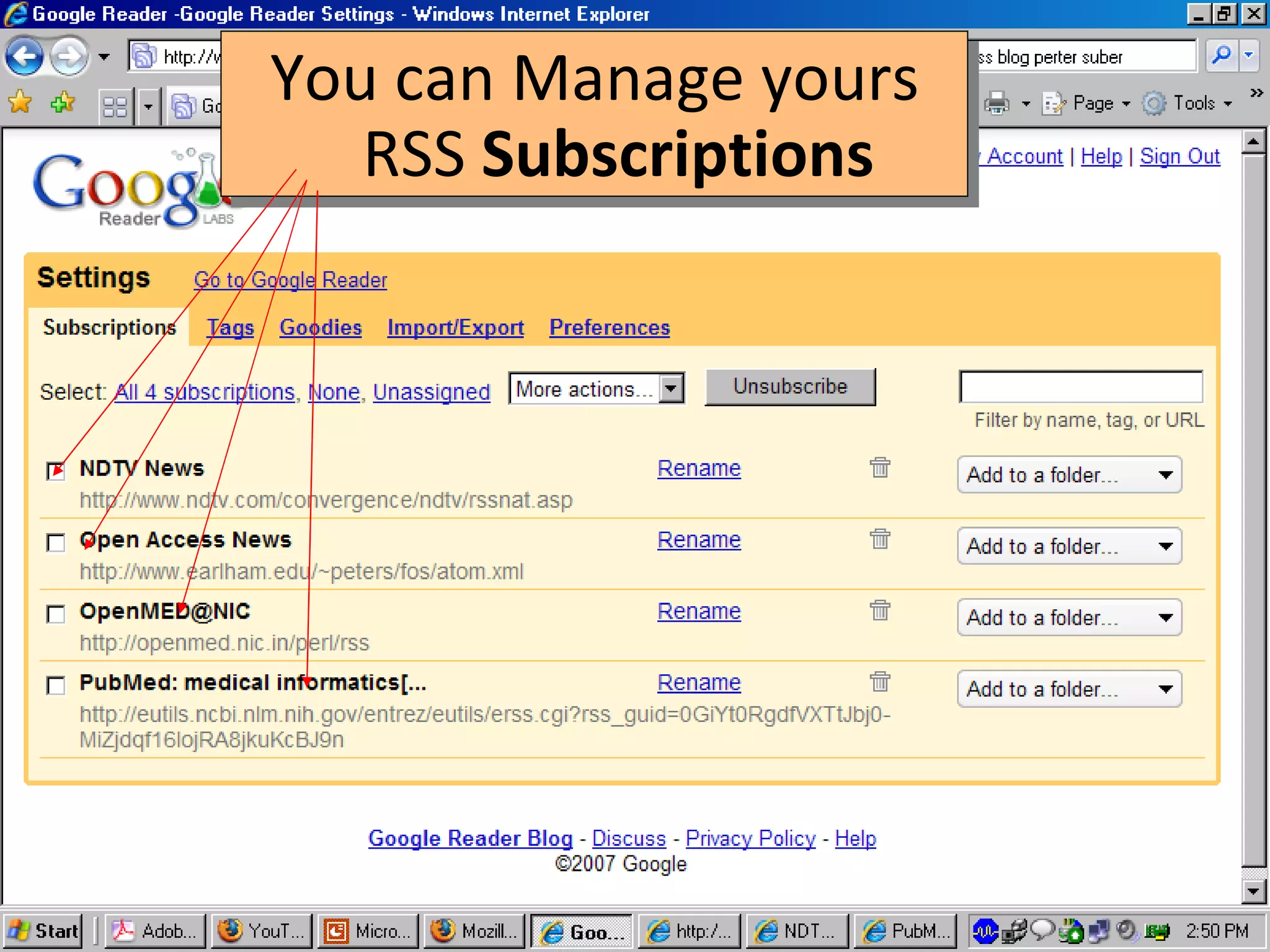1270x952 pixels.
Task: Rename the Open Access News subscription
Action: coord(699,540)
